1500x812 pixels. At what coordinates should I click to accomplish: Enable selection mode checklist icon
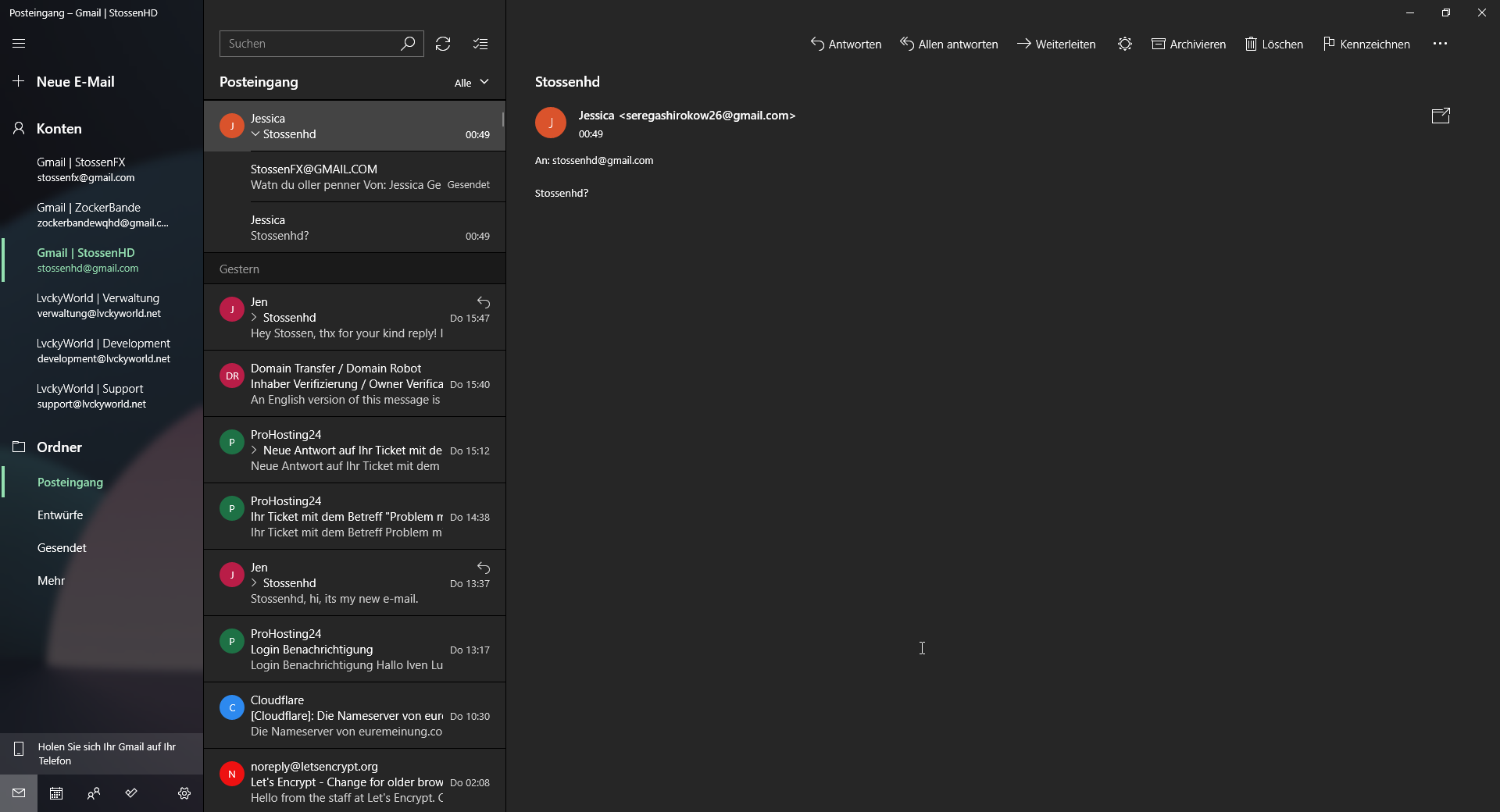(480, 44)
